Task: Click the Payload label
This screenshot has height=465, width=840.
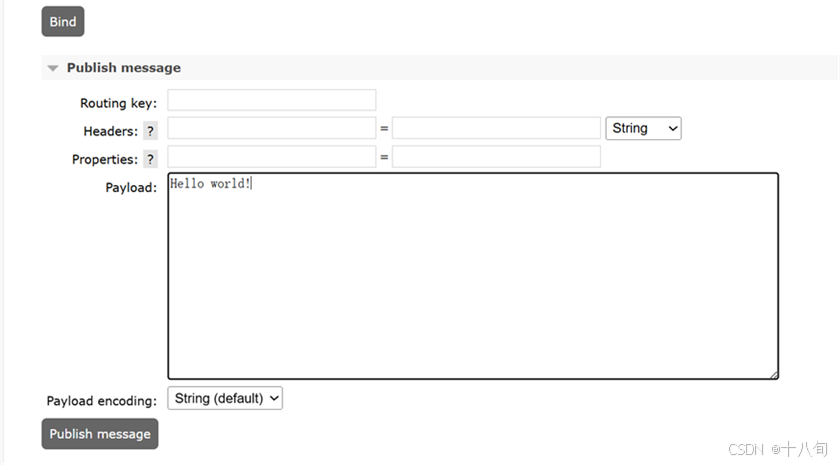Action: tap(131, 188)
